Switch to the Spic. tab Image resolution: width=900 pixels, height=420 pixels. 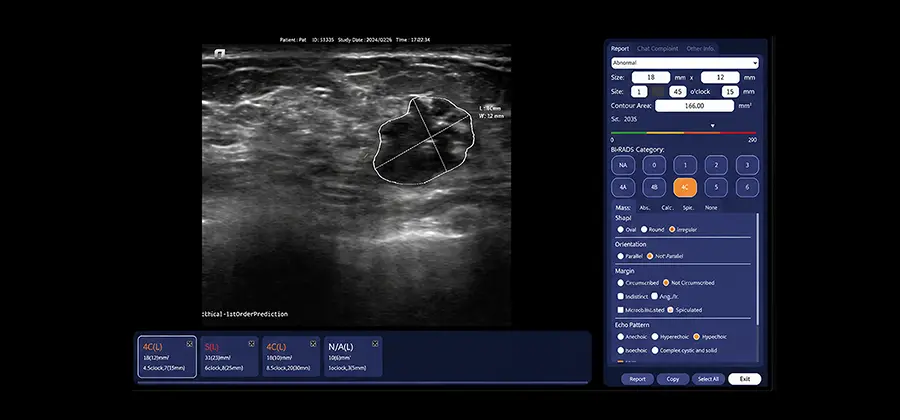coord(688,208)
